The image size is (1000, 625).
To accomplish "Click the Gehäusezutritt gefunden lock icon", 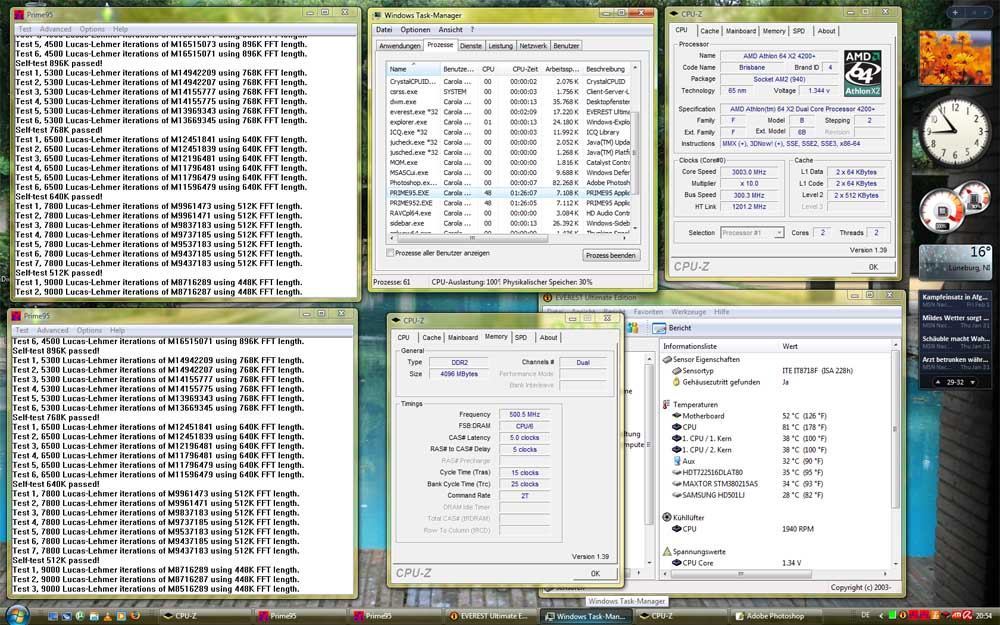I will [x=677, y=382].
